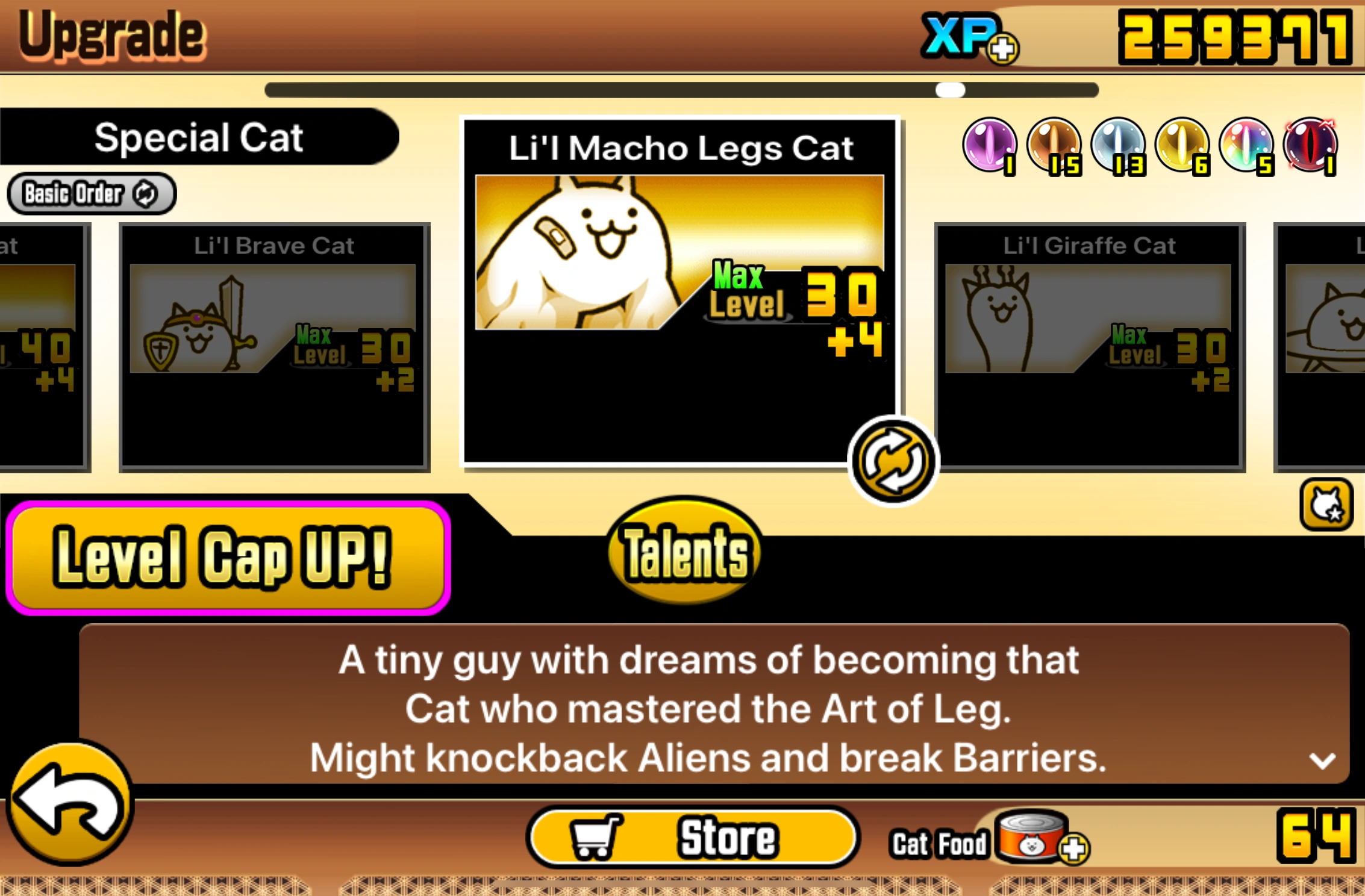
Task: Open the Special Cat category label
Action: pyautogui.click(x=199, y=137)
